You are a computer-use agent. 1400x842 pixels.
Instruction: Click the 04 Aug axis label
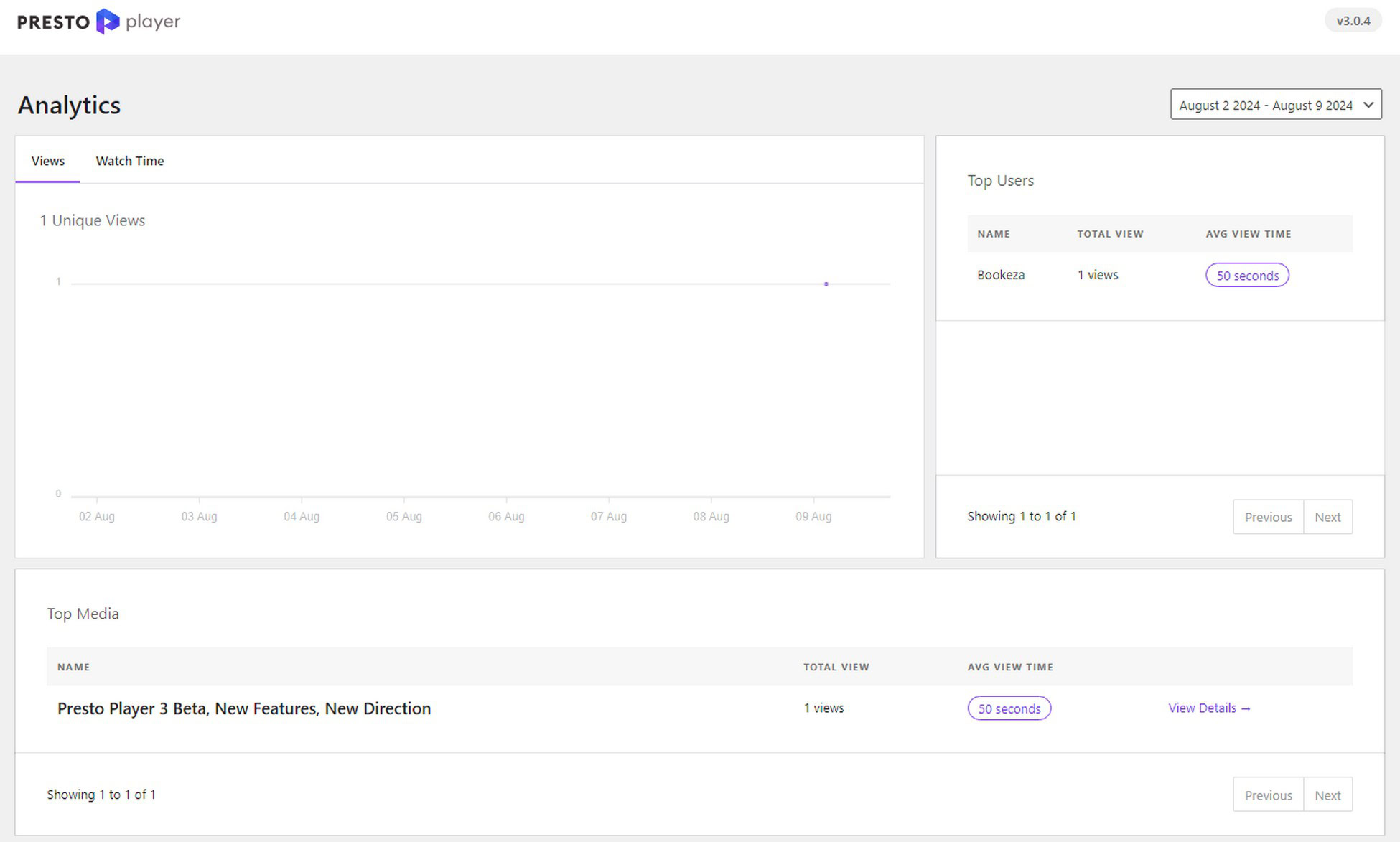click(302, 516)
